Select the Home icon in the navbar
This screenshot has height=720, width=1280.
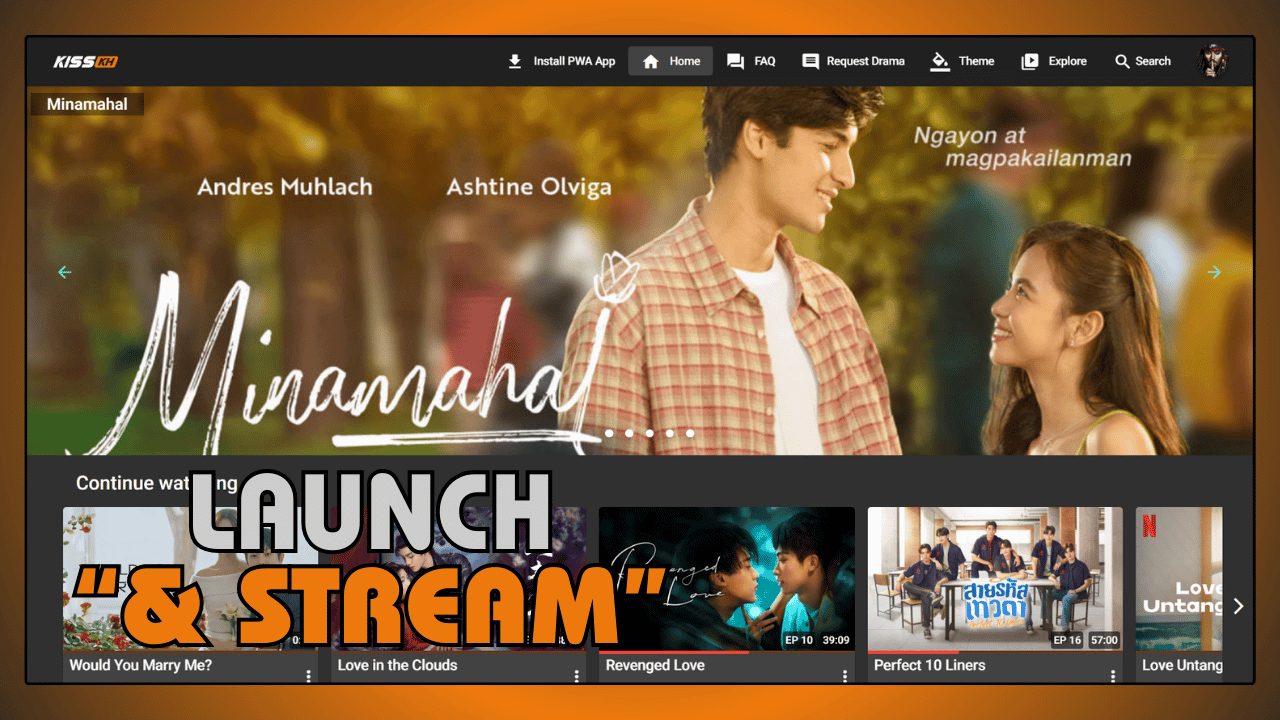point(649,61)
